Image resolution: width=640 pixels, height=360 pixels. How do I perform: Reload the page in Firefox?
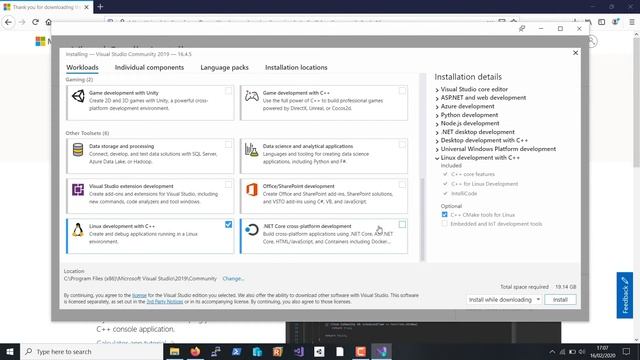36,22
